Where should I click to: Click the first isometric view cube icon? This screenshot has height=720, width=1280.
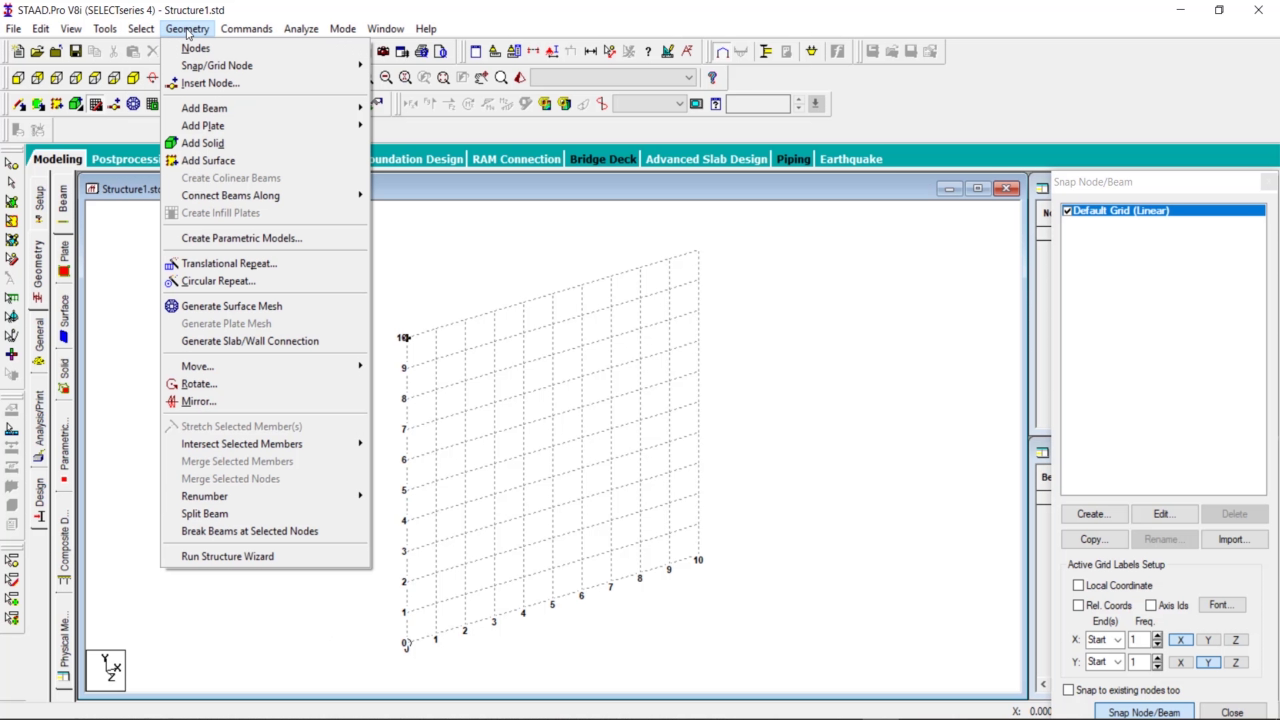tap(18, 78)
